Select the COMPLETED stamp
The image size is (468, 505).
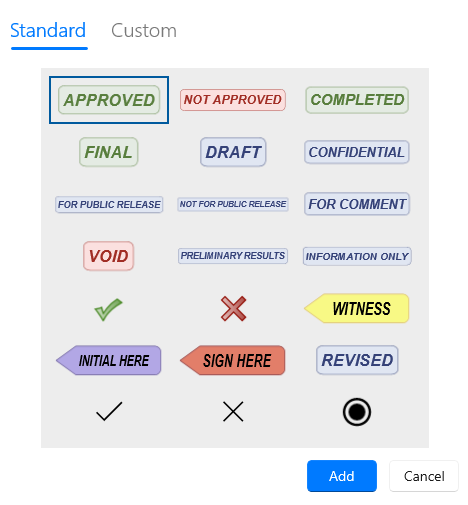(x=357, y=100)
